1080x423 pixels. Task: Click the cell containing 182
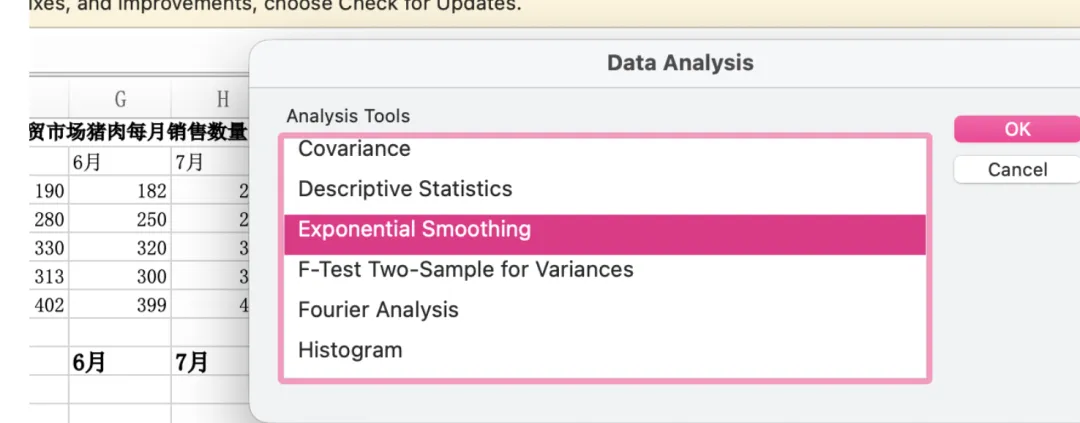click(x=120, y=191)
